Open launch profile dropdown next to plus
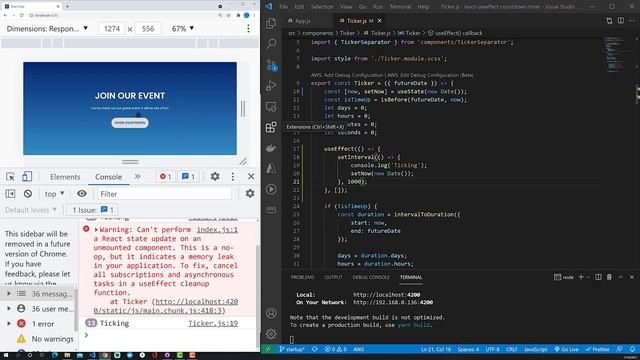This screenshot has width=640, height=360. tap(588, 277)
